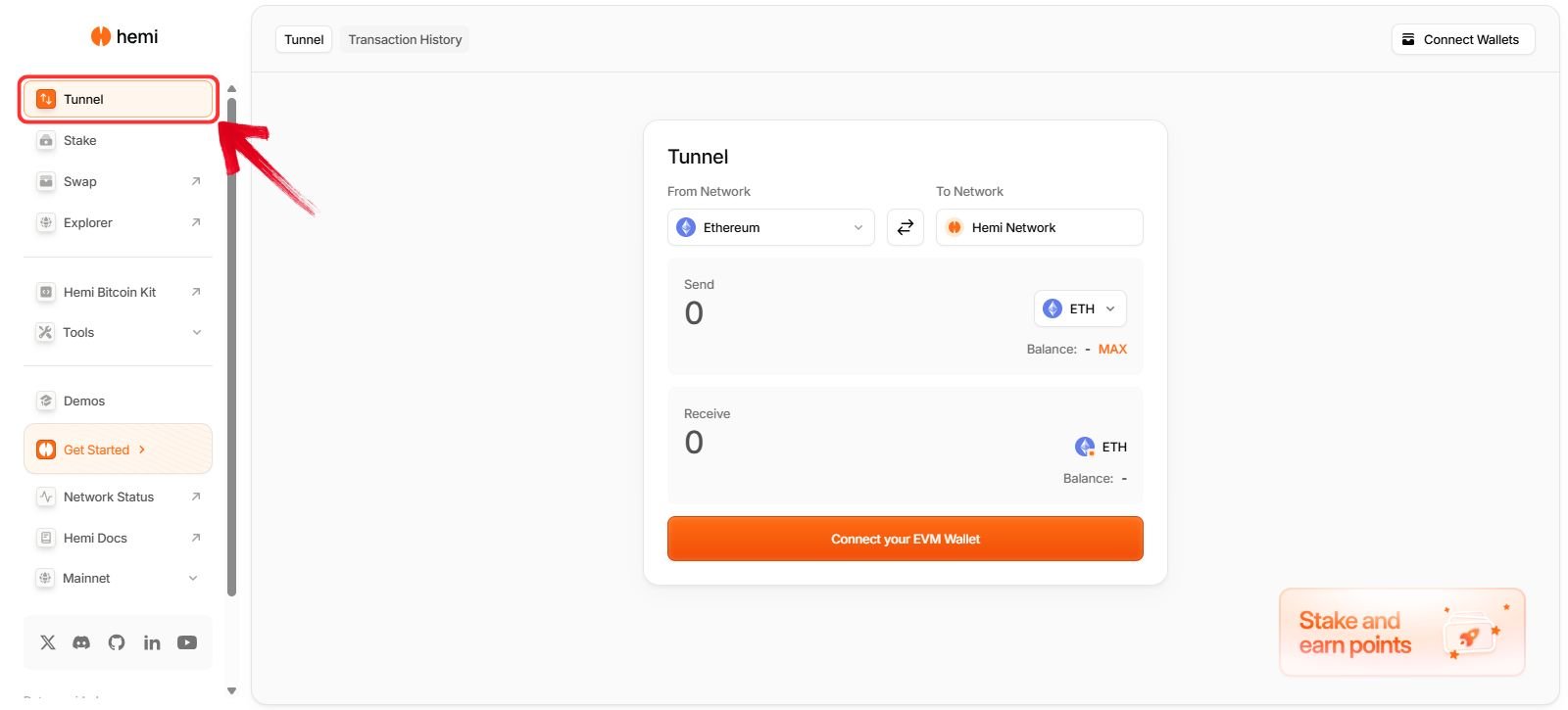
Task: Click the external-link arrow beside Network Status
Action: point(196,497)
